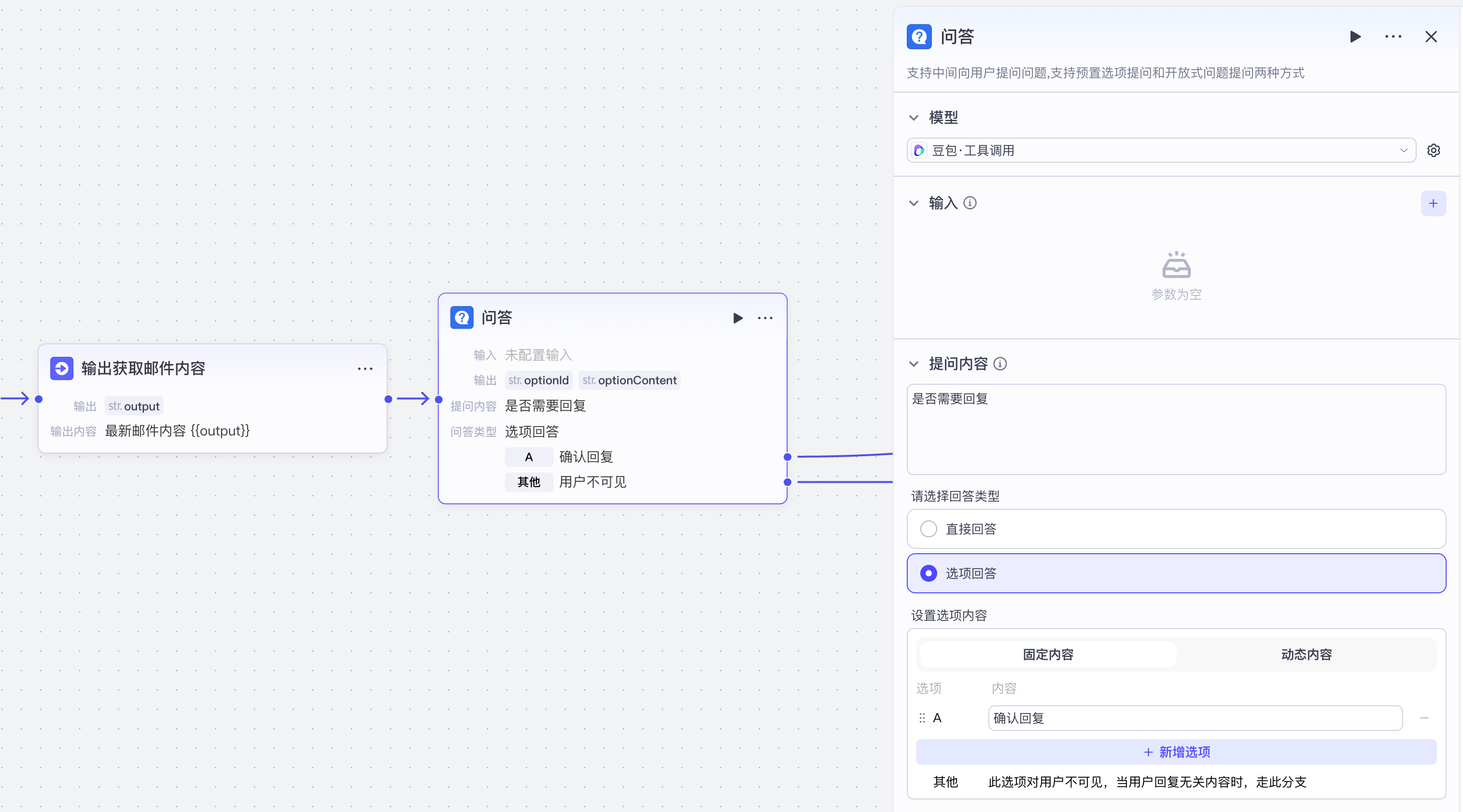Open more menu on 输出获取邮件内容 node
Image resolution: width=1463 pixels, height=812 pixels.
click(x=365, y=369)
